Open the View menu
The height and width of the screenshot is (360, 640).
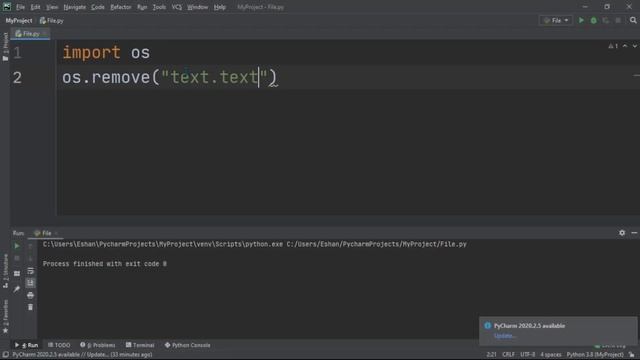click(x=52, y=7)
